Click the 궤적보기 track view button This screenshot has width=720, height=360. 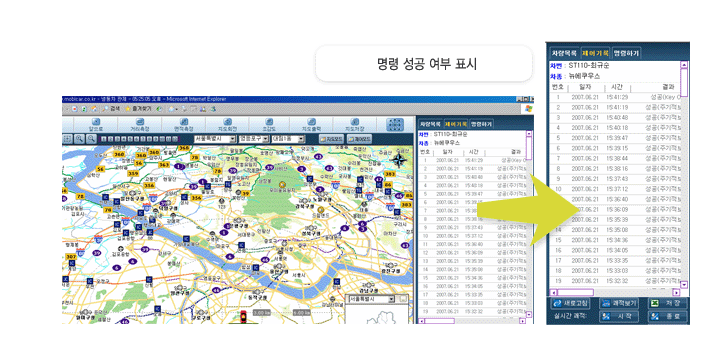coord(619,304)
